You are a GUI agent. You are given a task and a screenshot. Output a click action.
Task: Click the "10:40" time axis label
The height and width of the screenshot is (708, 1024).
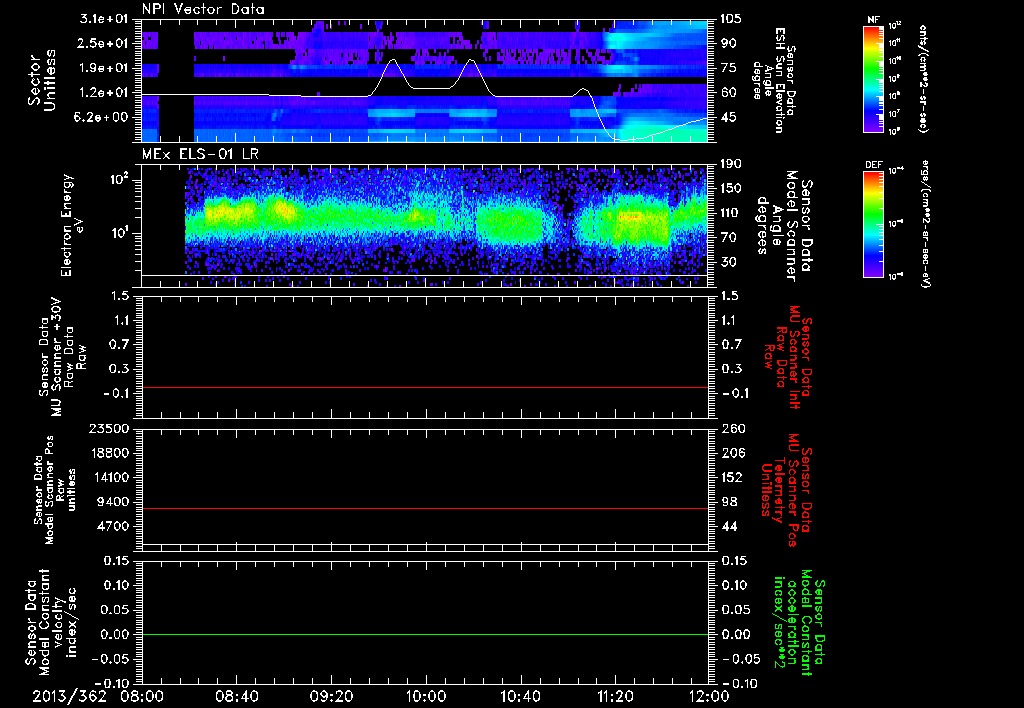tap(520, 696)
